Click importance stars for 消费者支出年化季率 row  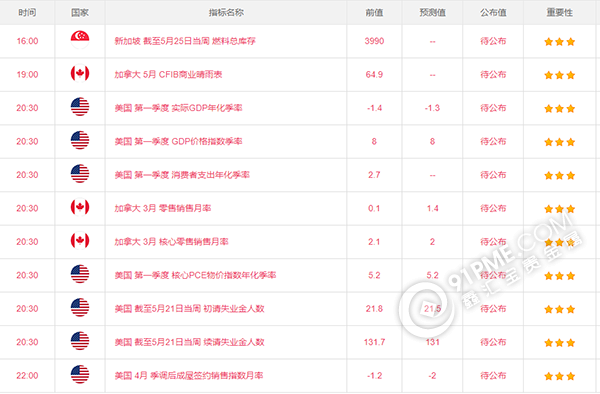[559, 176]
